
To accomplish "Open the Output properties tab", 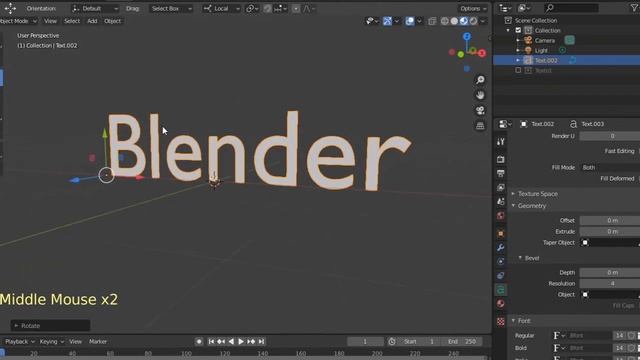I will pos(500,173).
